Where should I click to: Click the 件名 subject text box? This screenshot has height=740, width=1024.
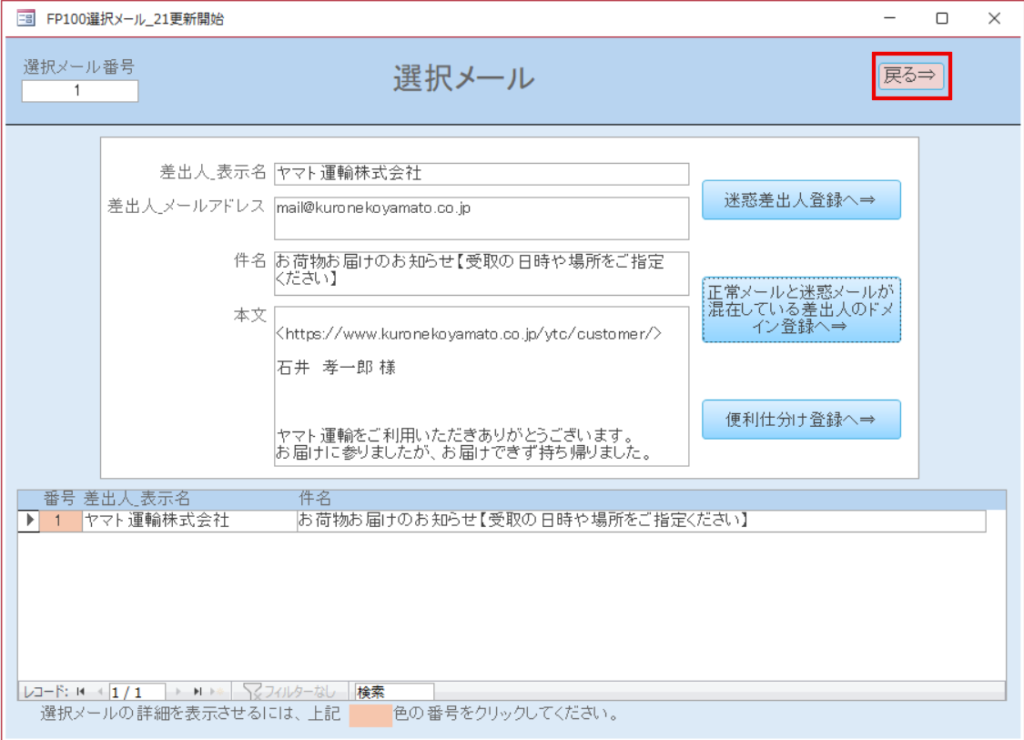tap(481, 273)
